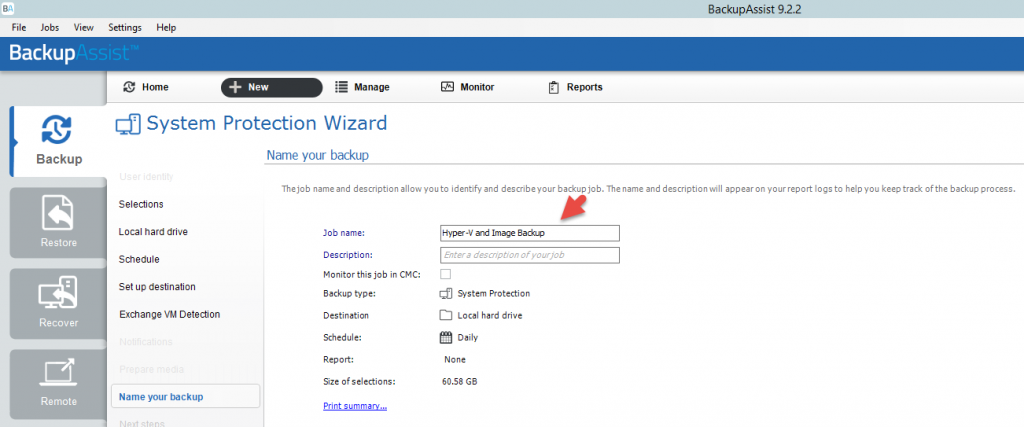Open the Recover sidebar section
Image resolution: width=1024 pixels, height=427 pixels.
[59, 301]
